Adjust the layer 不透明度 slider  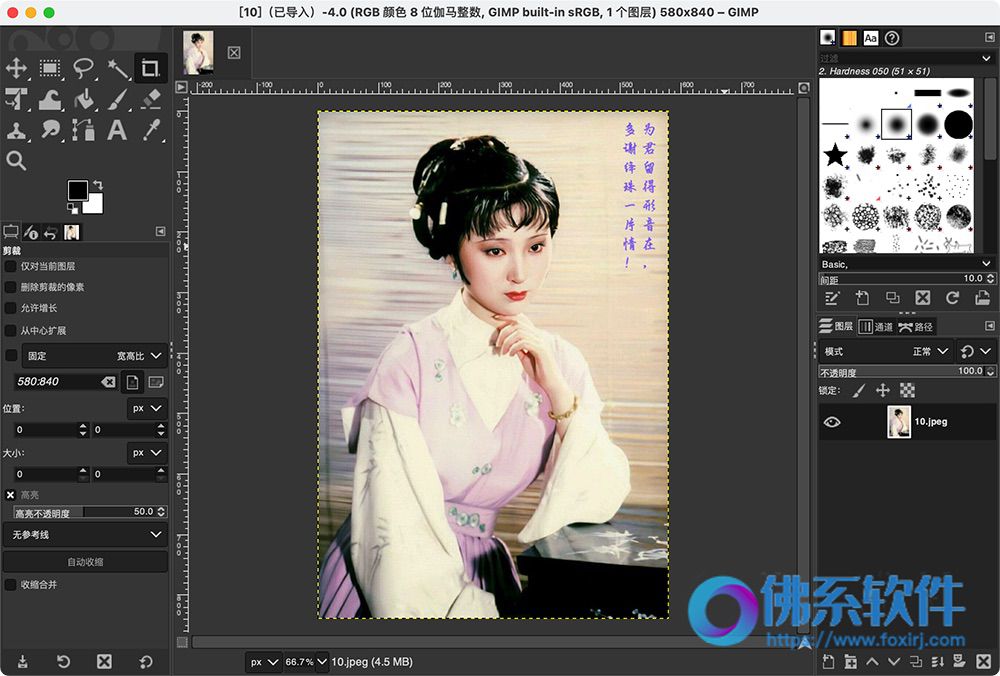coord(906,371)
